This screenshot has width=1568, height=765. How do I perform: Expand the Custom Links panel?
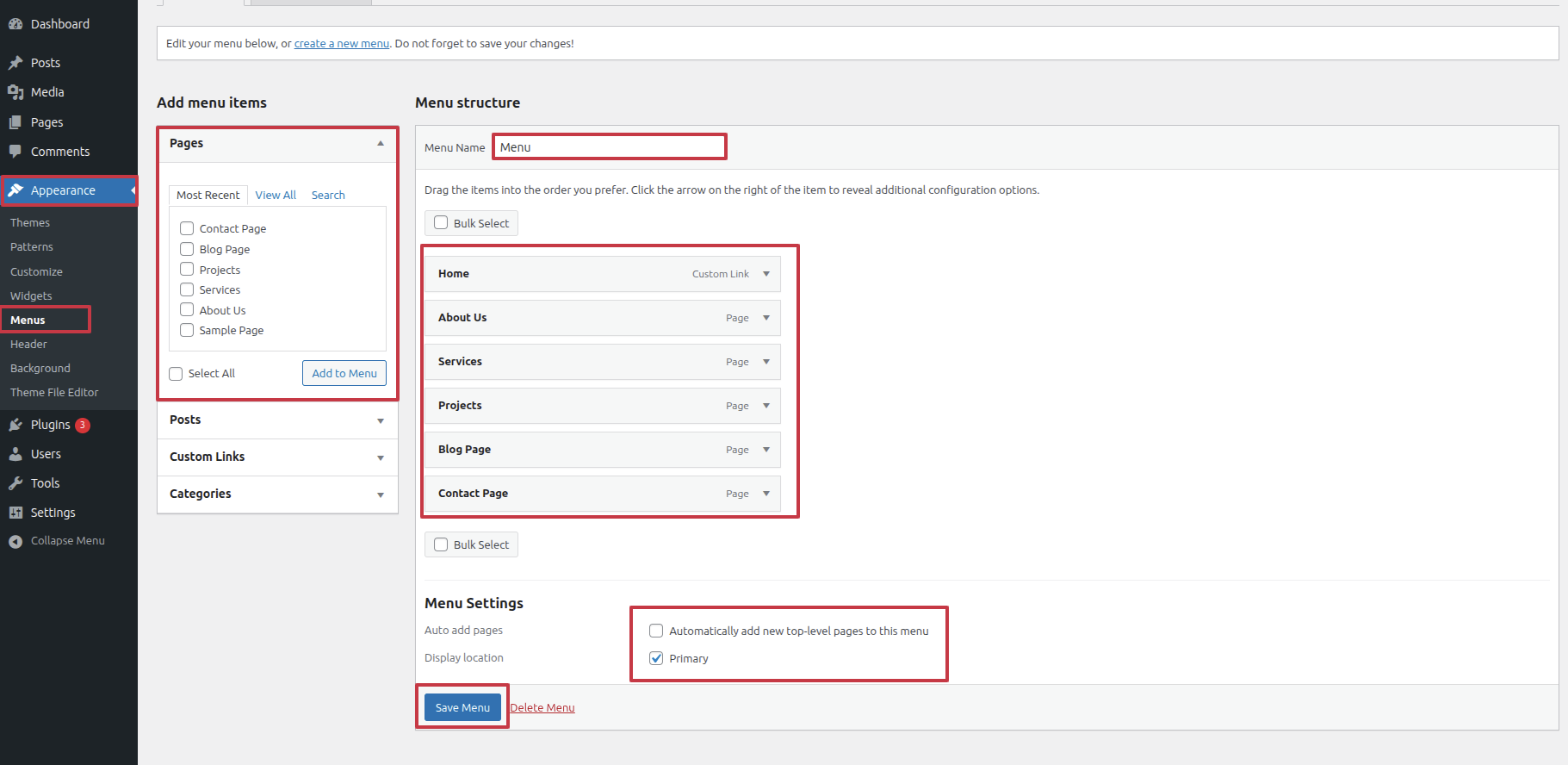point(380,457)
